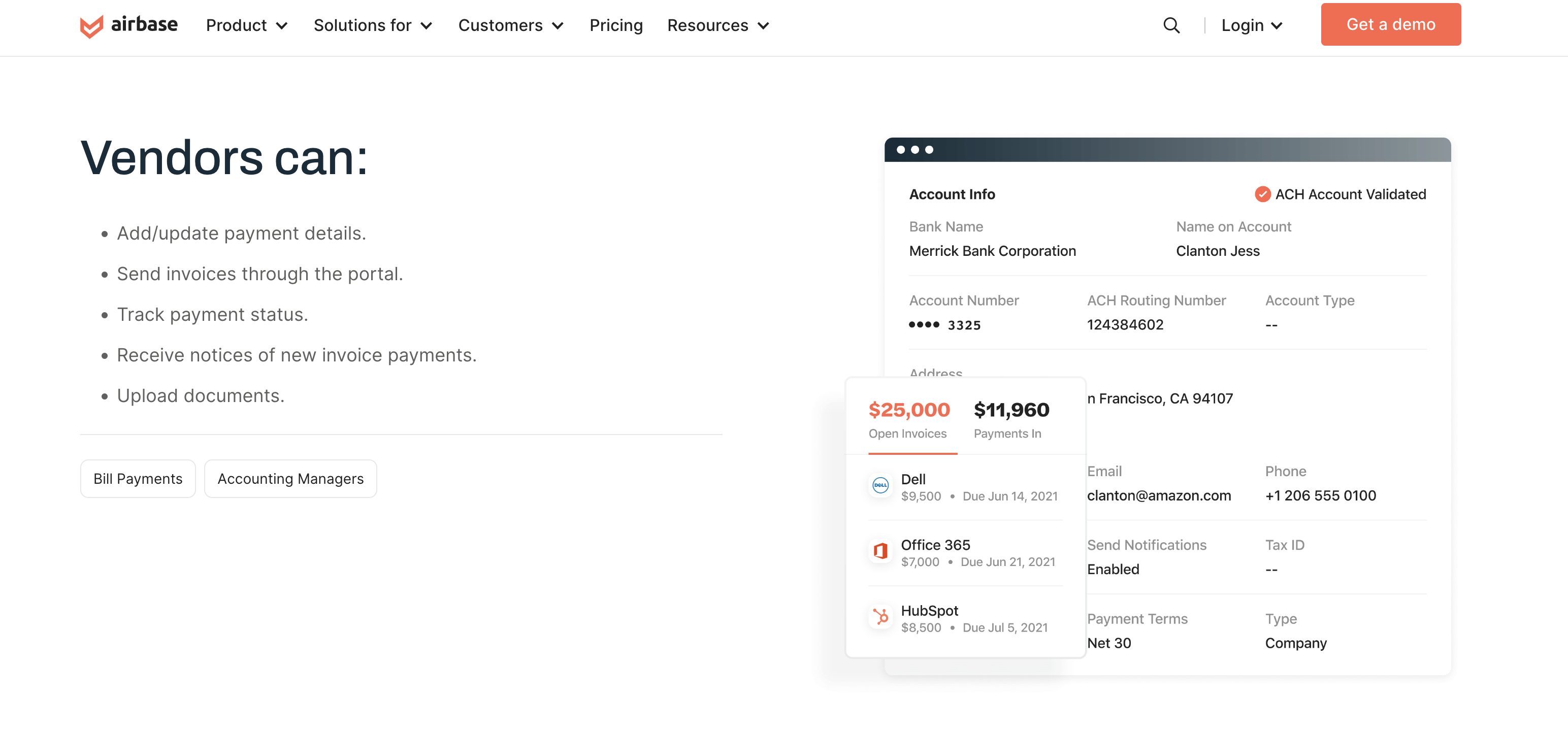Screen dimensions: 1568x731
Task: Click the Accounting Managers tag
Action: 290,478
